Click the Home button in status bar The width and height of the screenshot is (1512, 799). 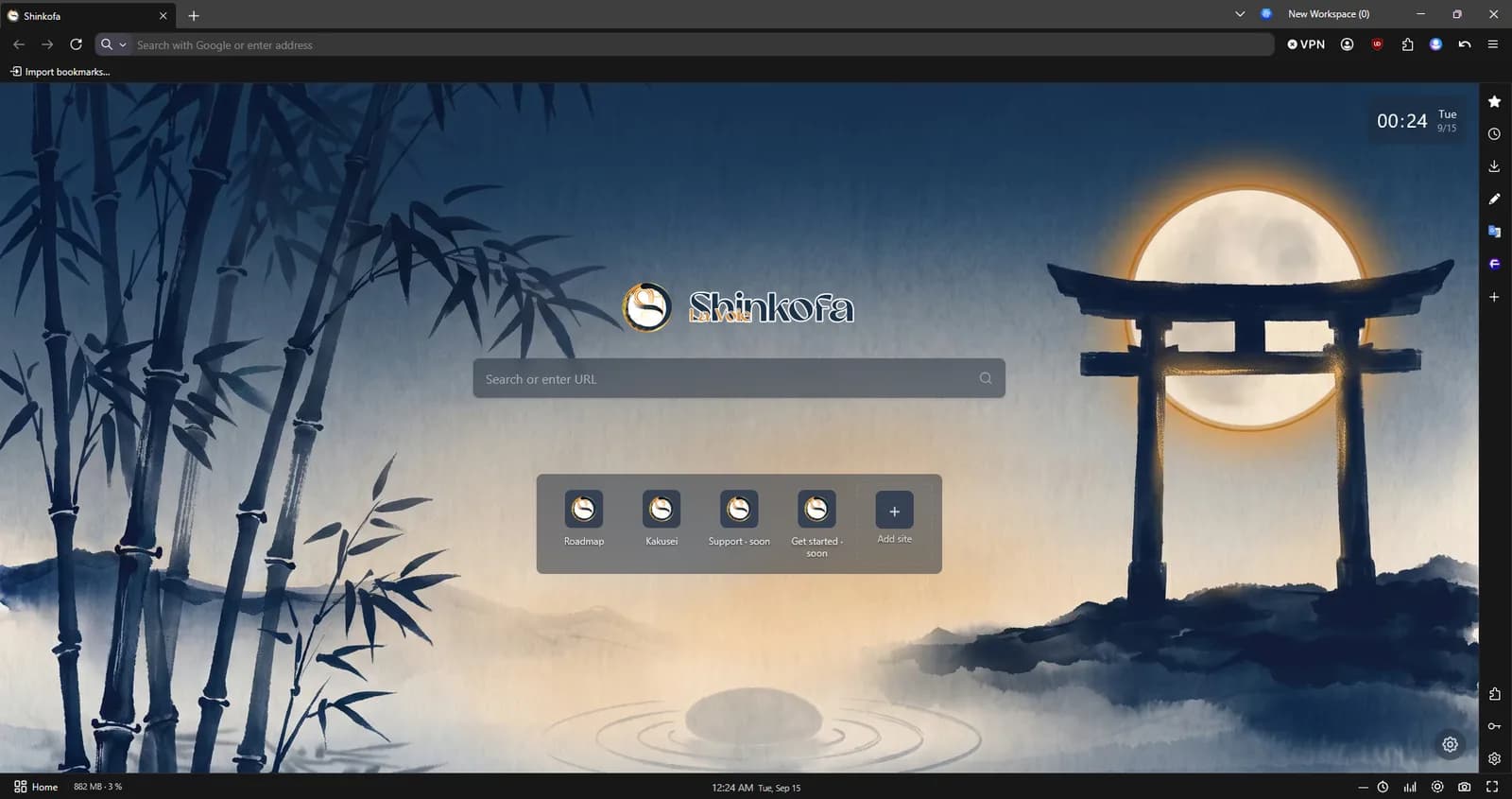point(36,787)
